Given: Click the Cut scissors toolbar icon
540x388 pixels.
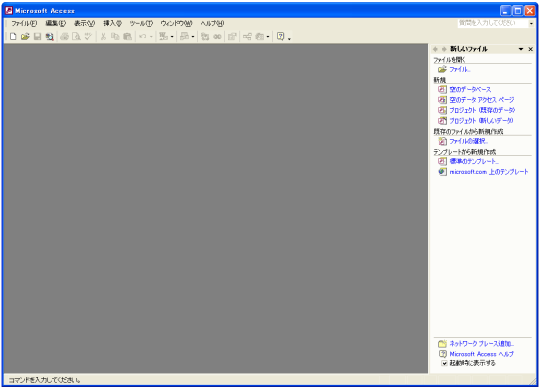Looking at the screenshot, I should (x=103, y=36).
